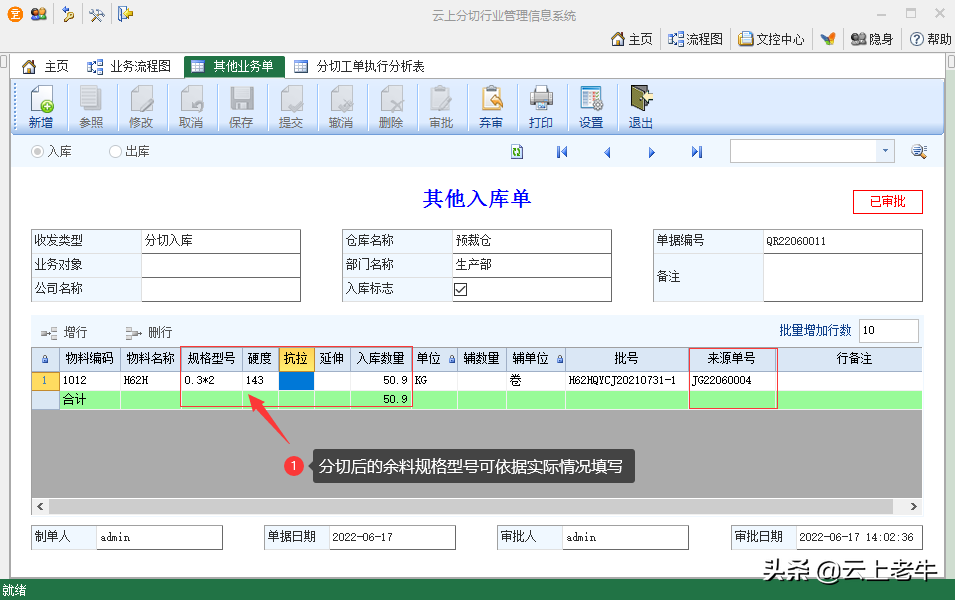Click the 删行 delete row button

149,332
